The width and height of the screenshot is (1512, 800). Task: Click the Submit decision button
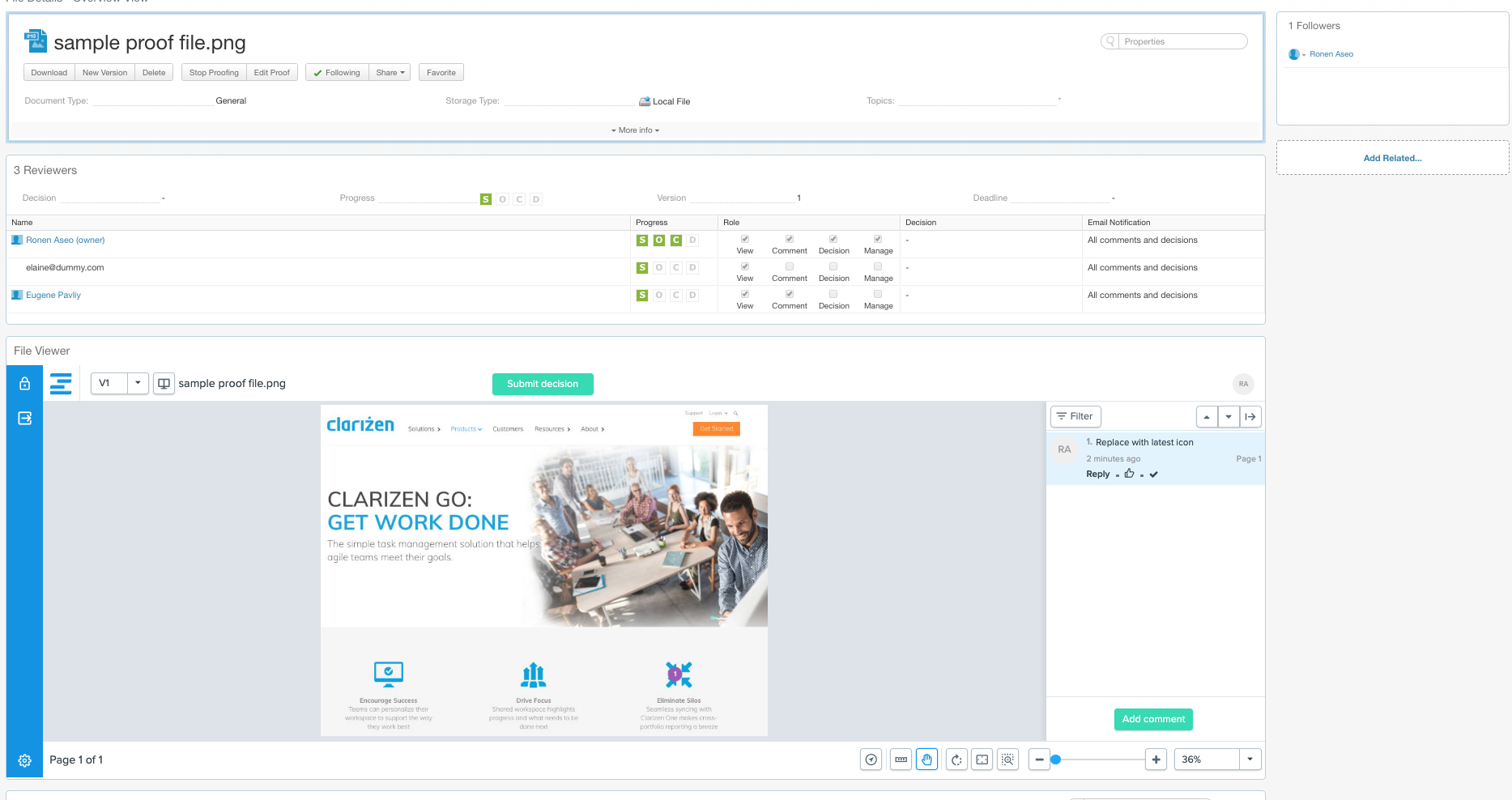543,384
